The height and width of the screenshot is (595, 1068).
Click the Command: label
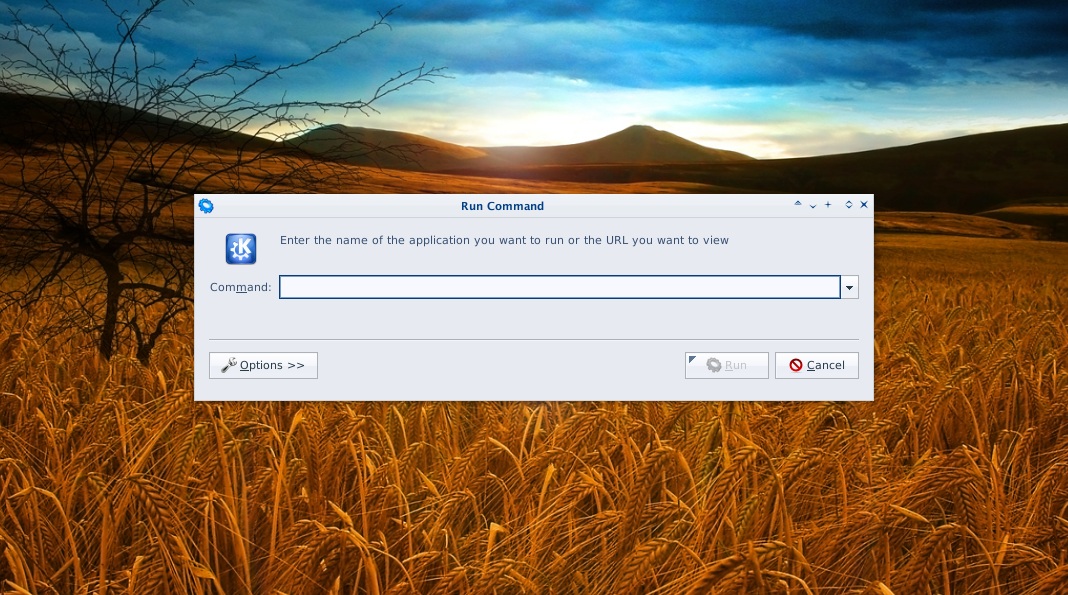pyautogui.click(x=240, y=287)
